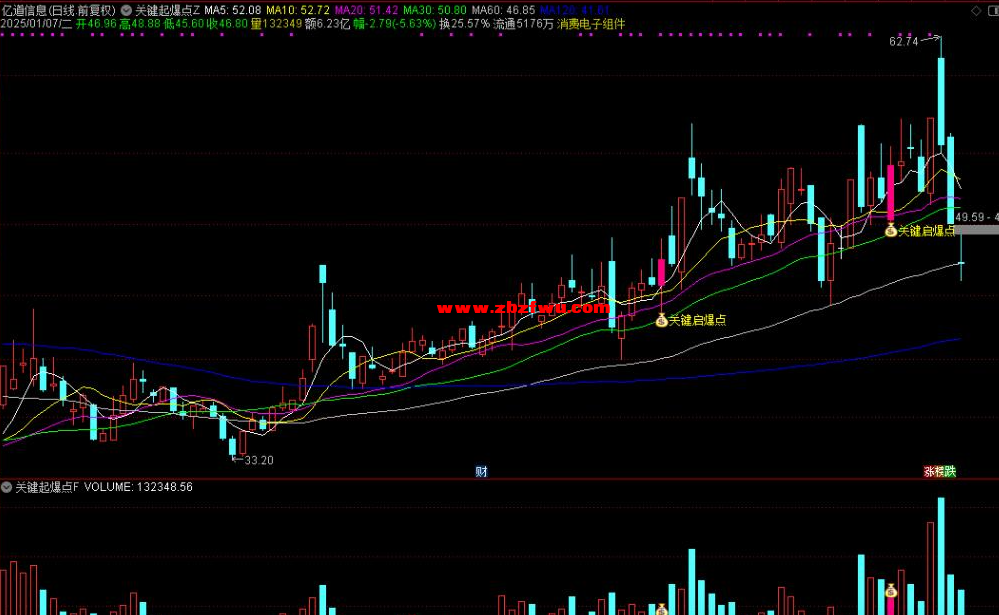Click the green 跌 badge
The image size is (999, 615).
(950, 472)
